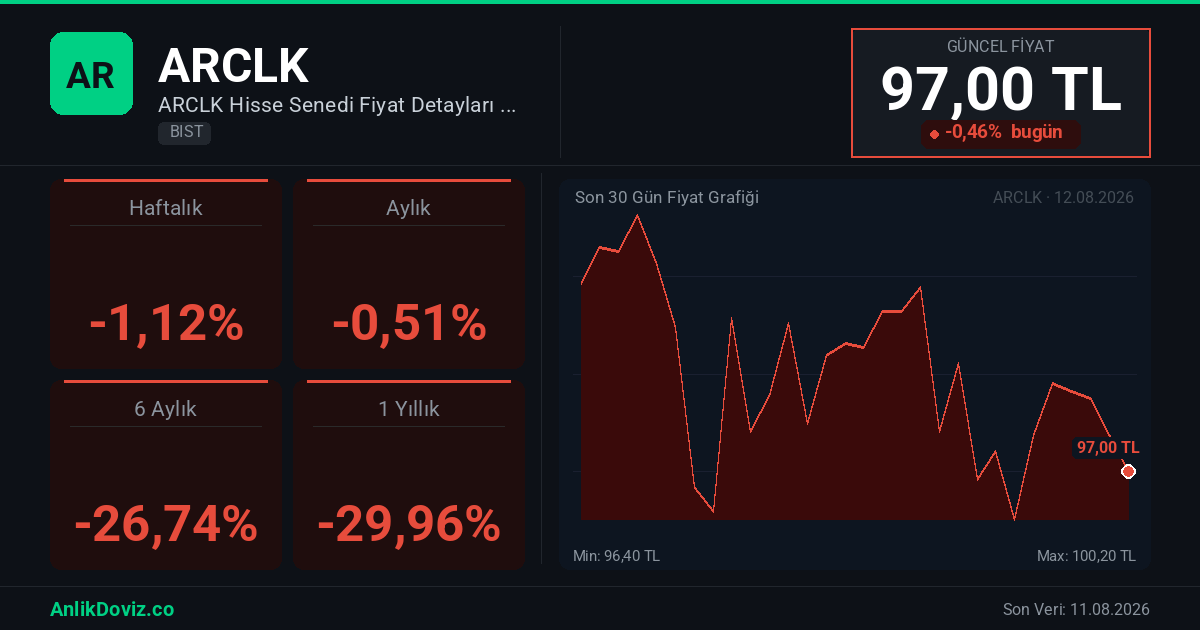Click the 6 Aylık card title
The height and width of the screenshot is (630, 1200).
click(166, 409)
